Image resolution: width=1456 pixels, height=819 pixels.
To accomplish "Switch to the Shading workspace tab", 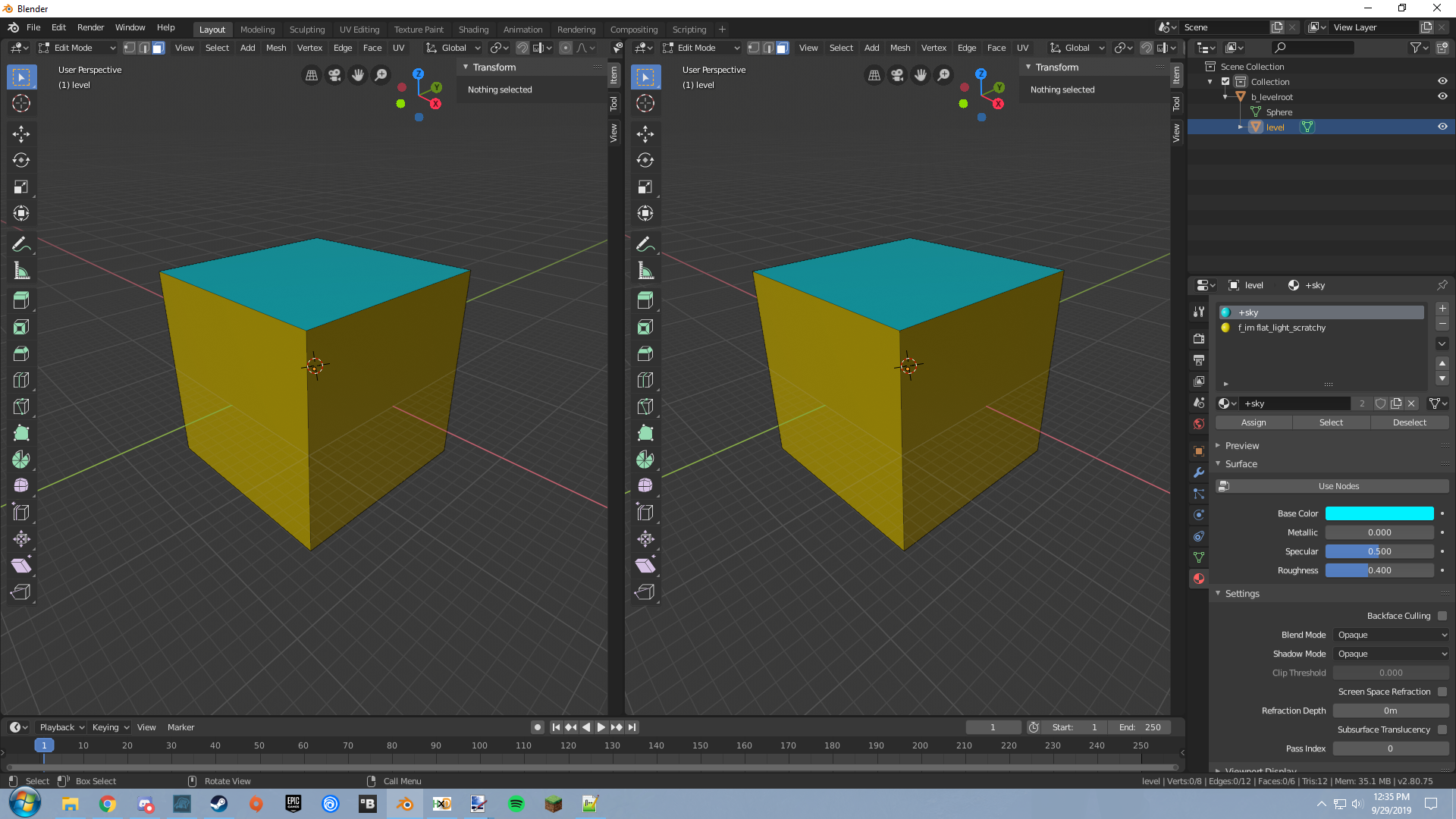I will point(473,29).
